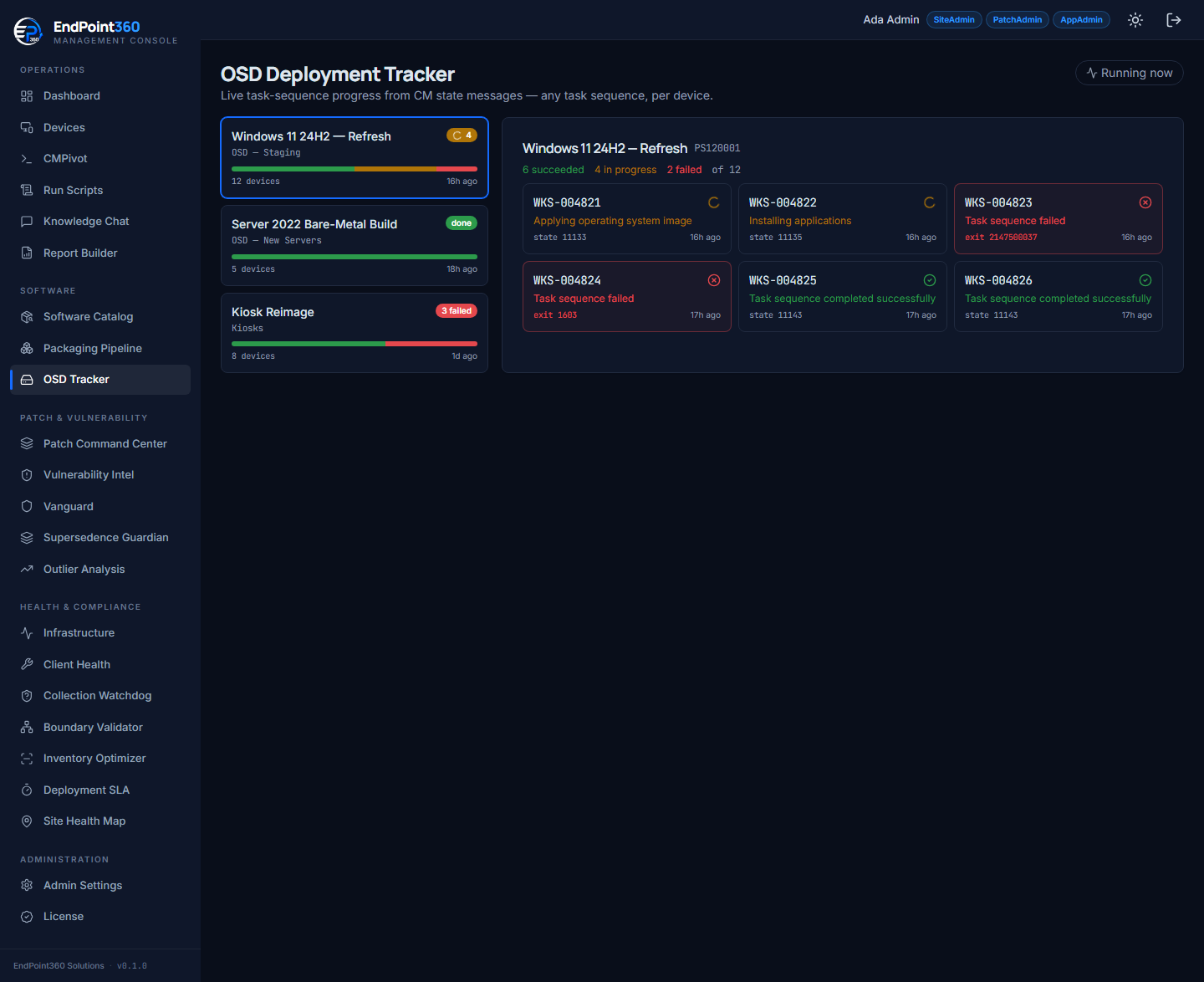Click the Kiosk Reimage progress bar
Screen dimensions: 1204x982
coord(355,344)
